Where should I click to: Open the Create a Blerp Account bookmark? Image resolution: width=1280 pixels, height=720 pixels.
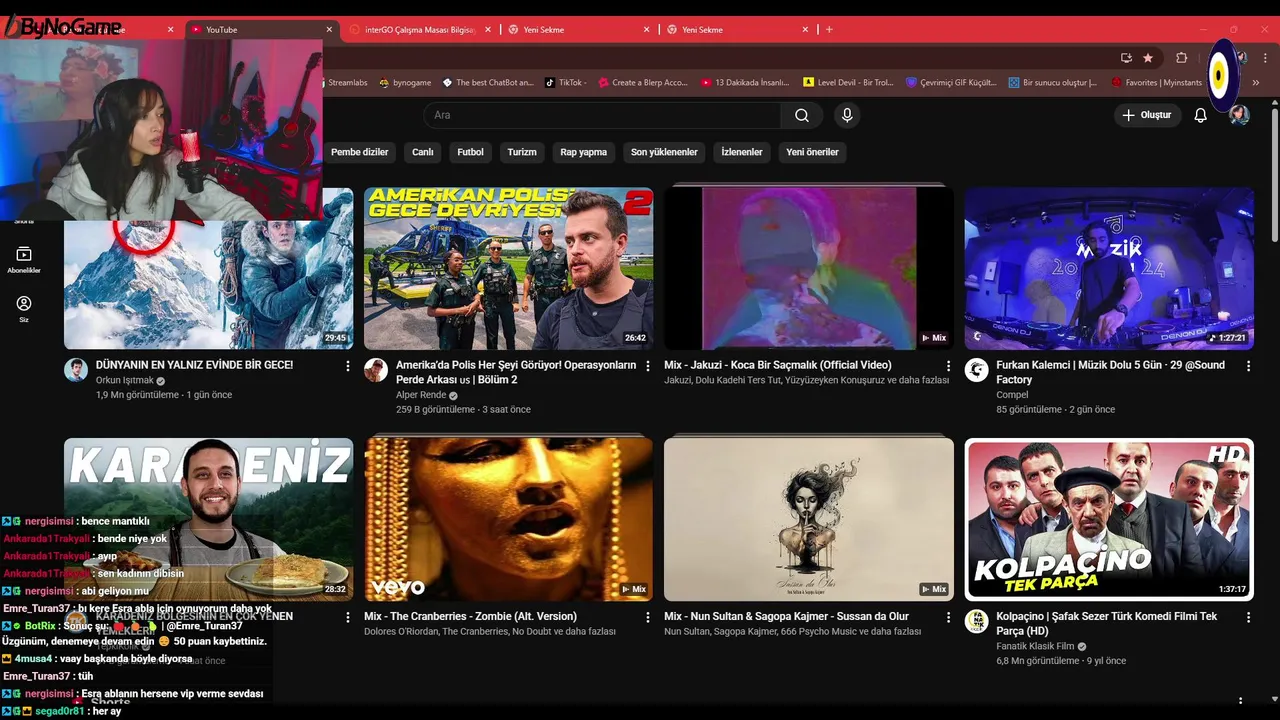point(643,83)
